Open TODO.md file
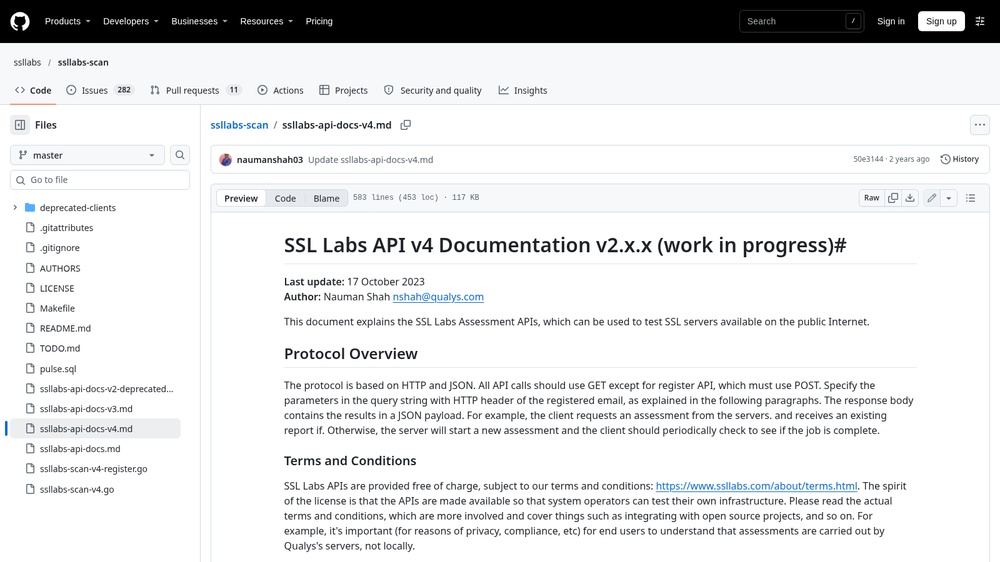The height and width of the screenshot is (562, 1000). tap(60, 348)
